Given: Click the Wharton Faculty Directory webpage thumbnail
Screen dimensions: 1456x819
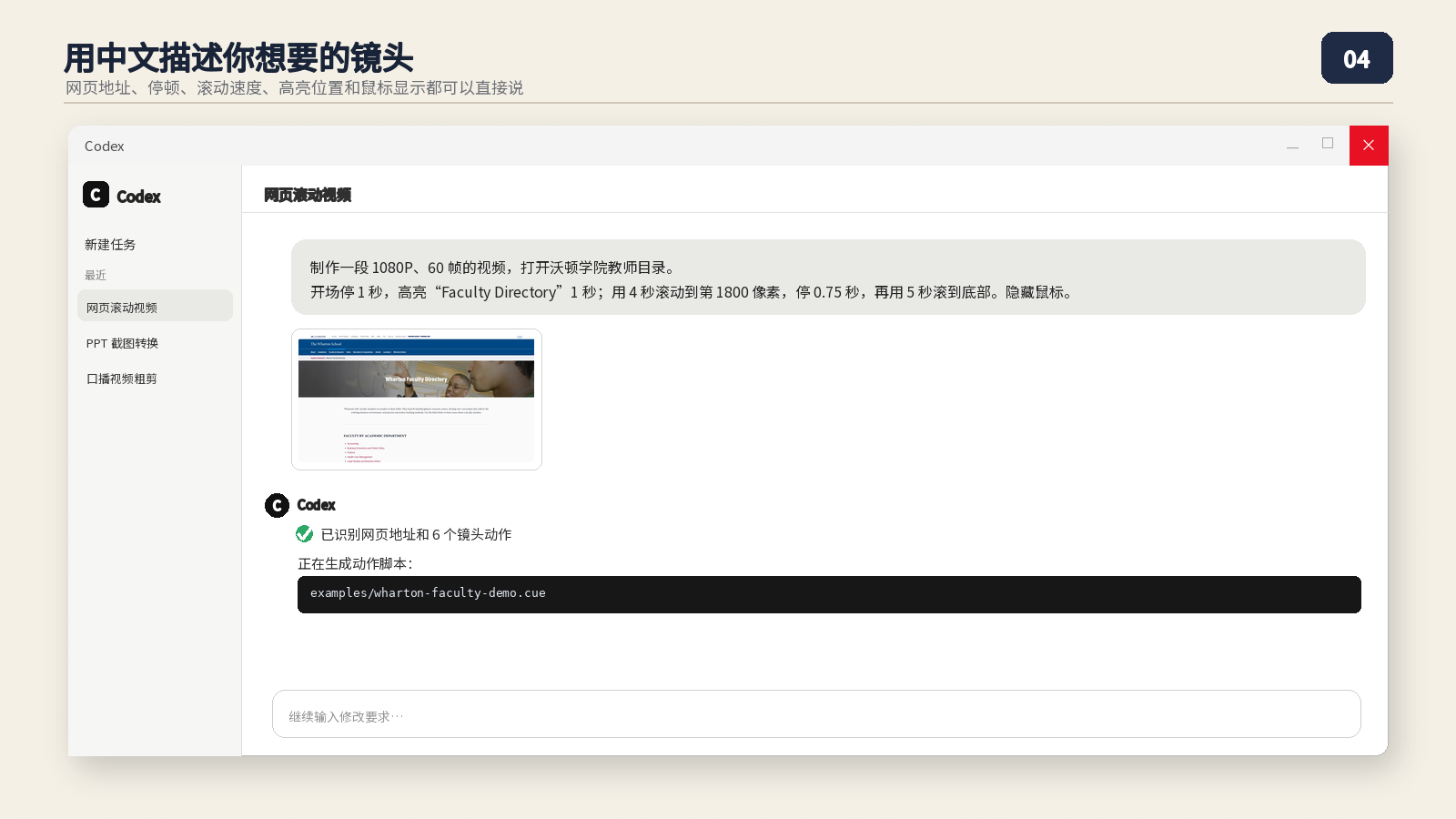Looking at the screenshot, I should click(417, 399).
